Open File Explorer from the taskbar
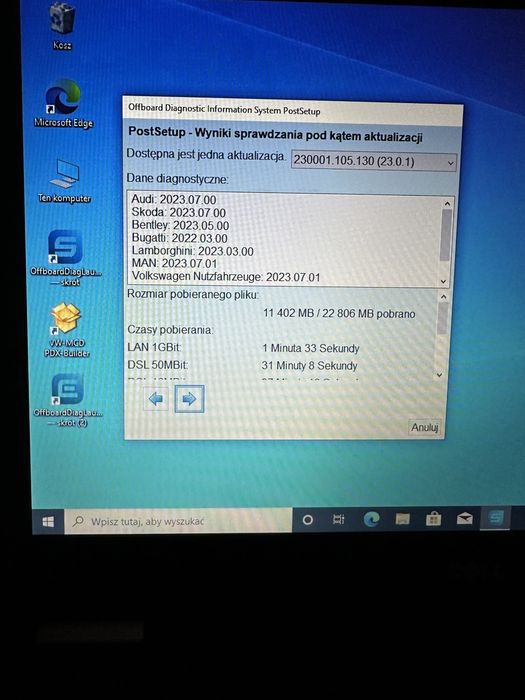The height and width of the screenshot is (700, 525). click(x=403, y=518)
